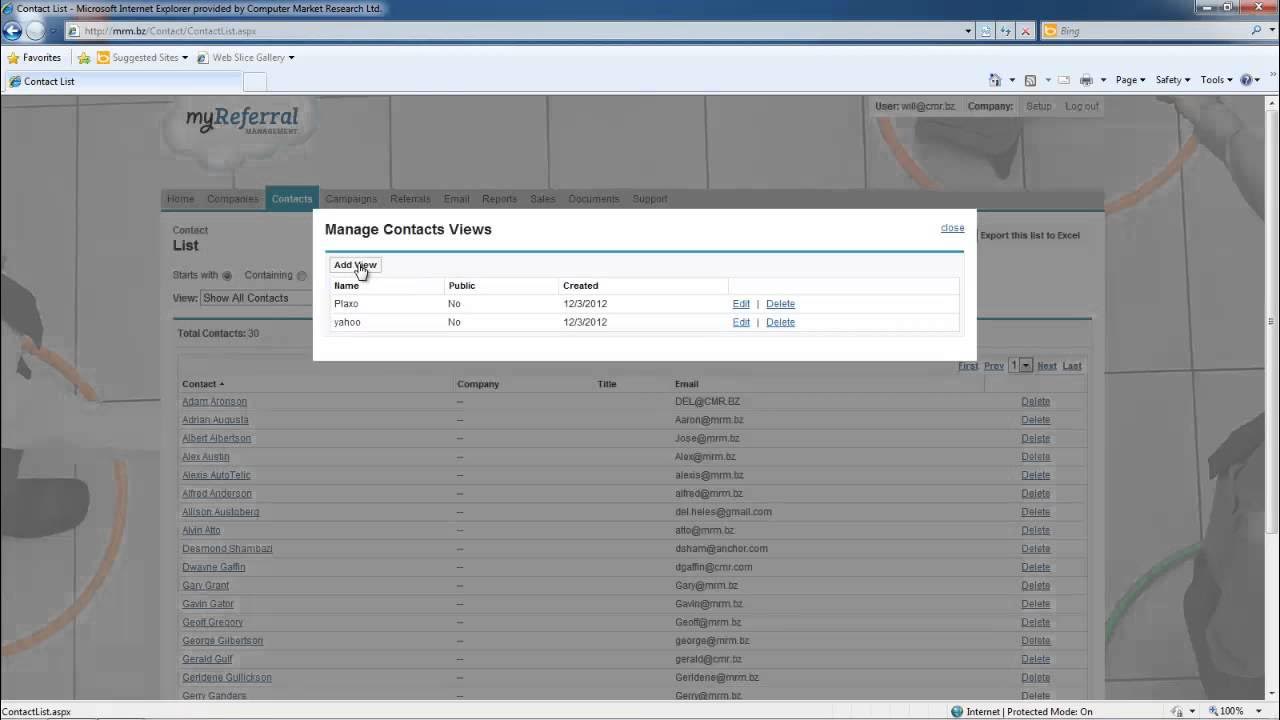Select the Starts with radio button
This screenshot has height=720, width=1280.
[227, 276]
